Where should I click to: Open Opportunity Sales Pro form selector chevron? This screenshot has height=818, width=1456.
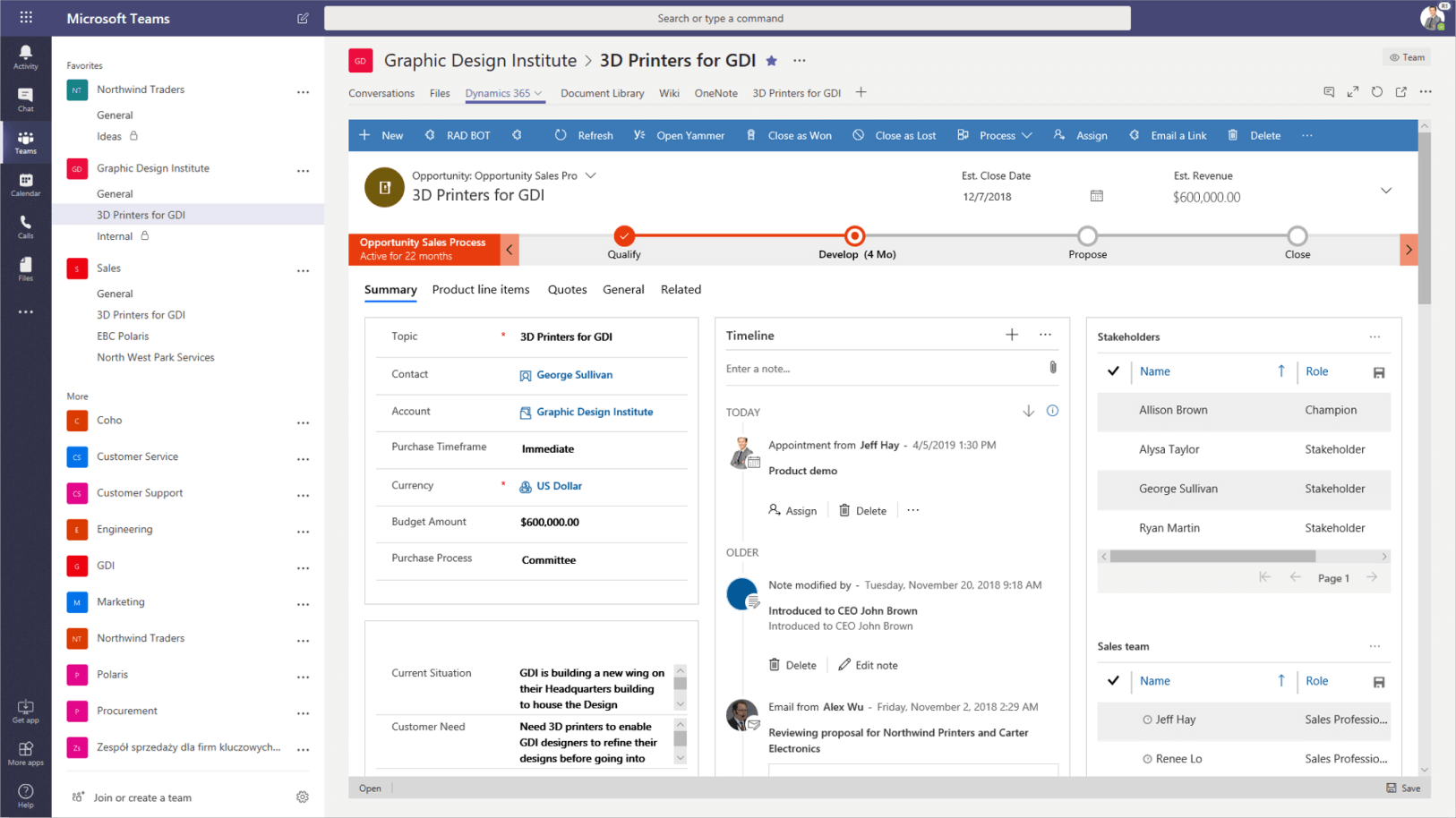click(x=590, y=175)
